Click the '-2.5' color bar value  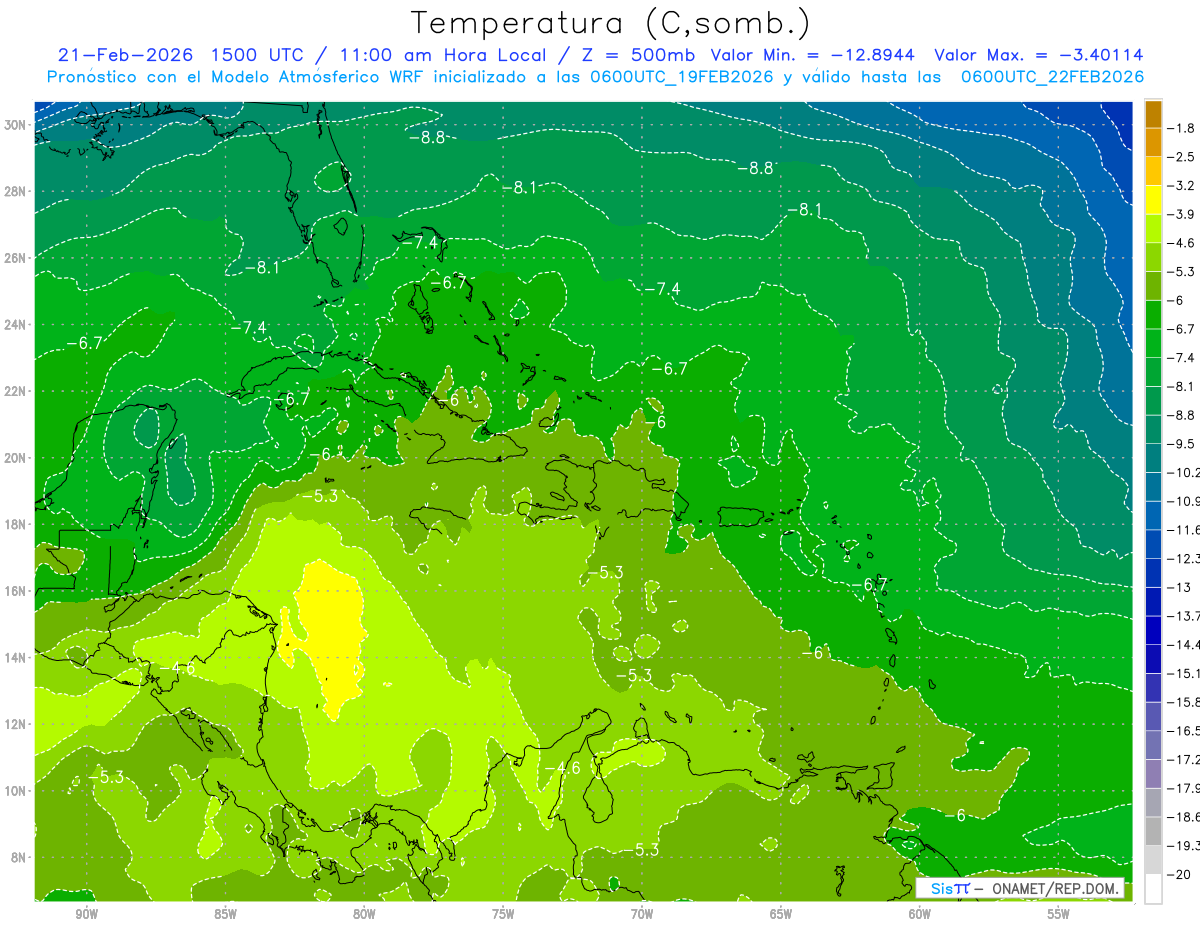[1181, 157]
